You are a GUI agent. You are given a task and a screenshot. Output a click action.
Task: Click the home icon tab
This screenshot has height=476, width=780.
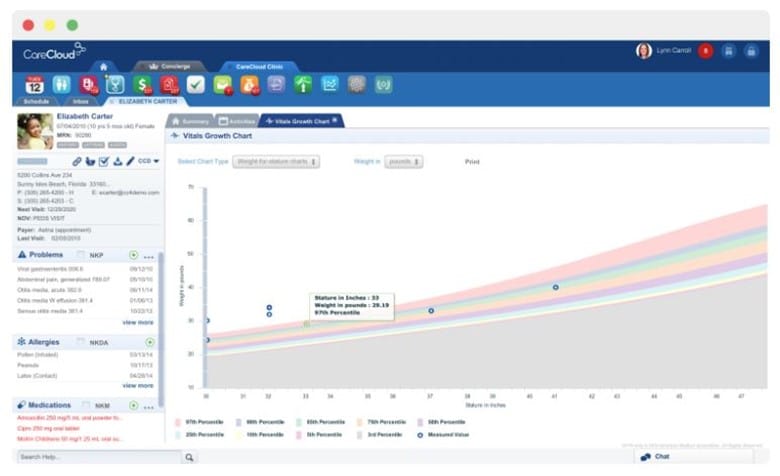pyautogui.click(x=103, y=66)
